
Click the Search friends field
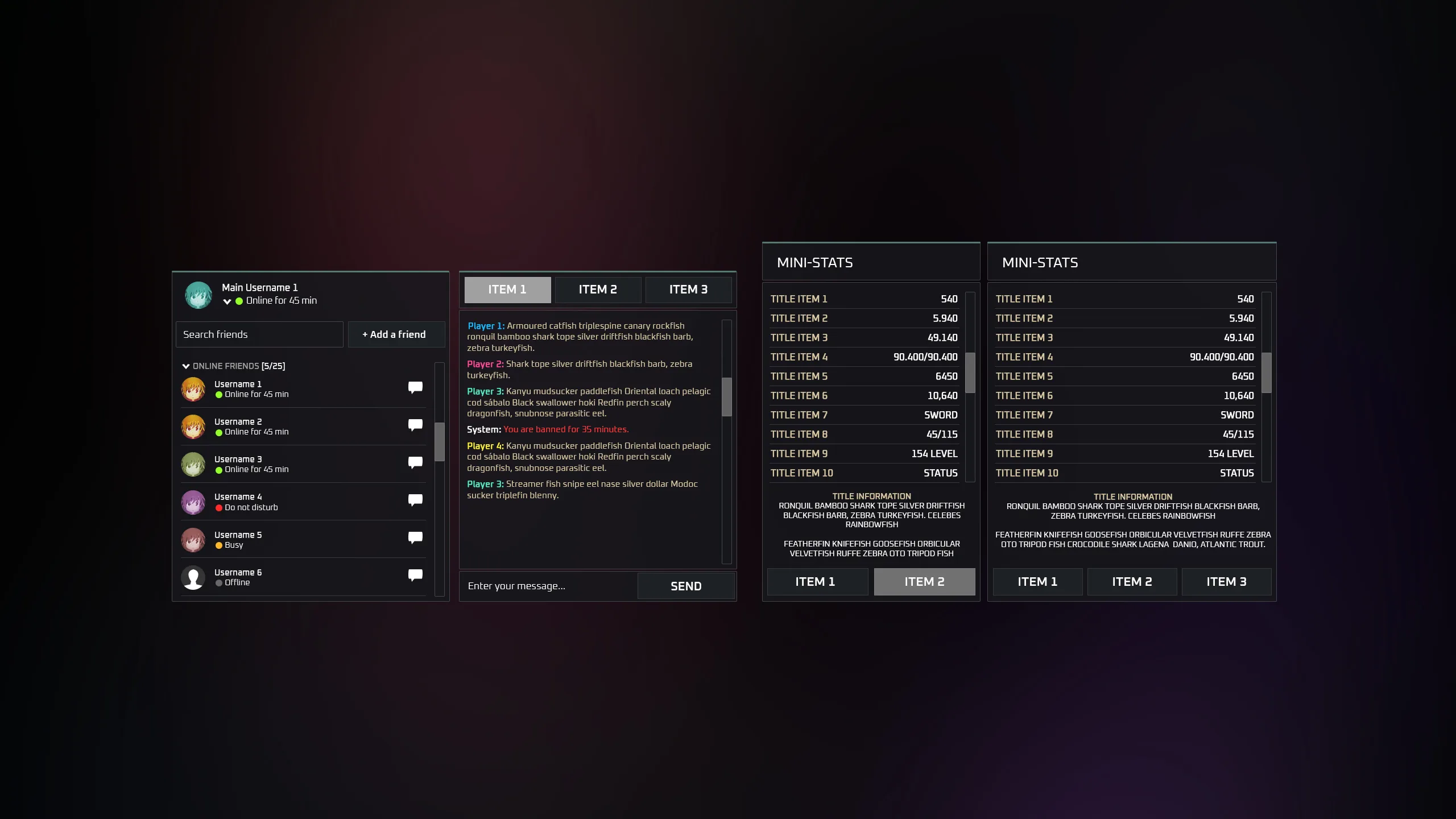point(259,334)
